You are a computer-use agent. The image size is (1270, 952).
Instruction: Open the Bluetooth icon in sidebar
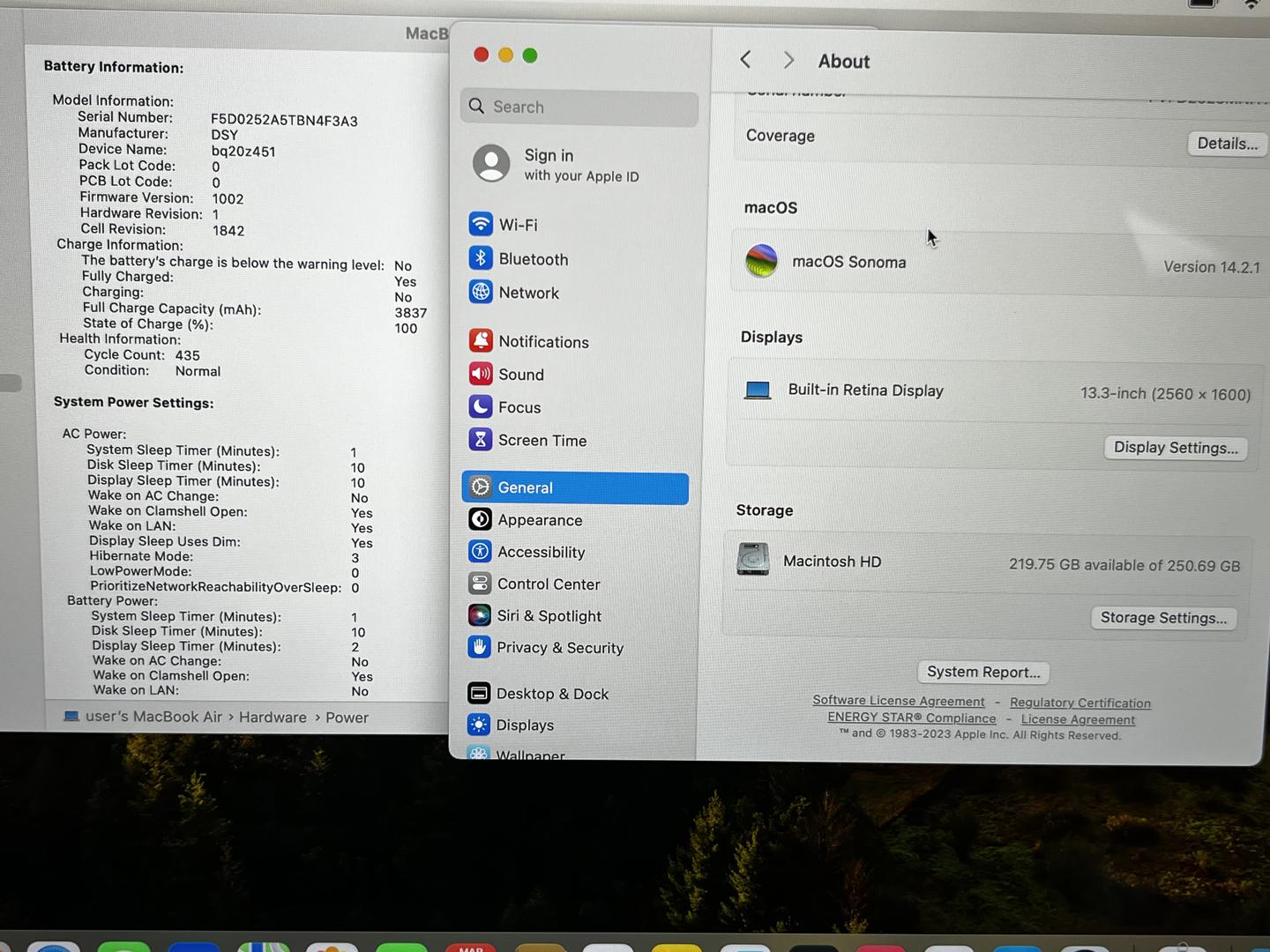[x=481, y=258]
